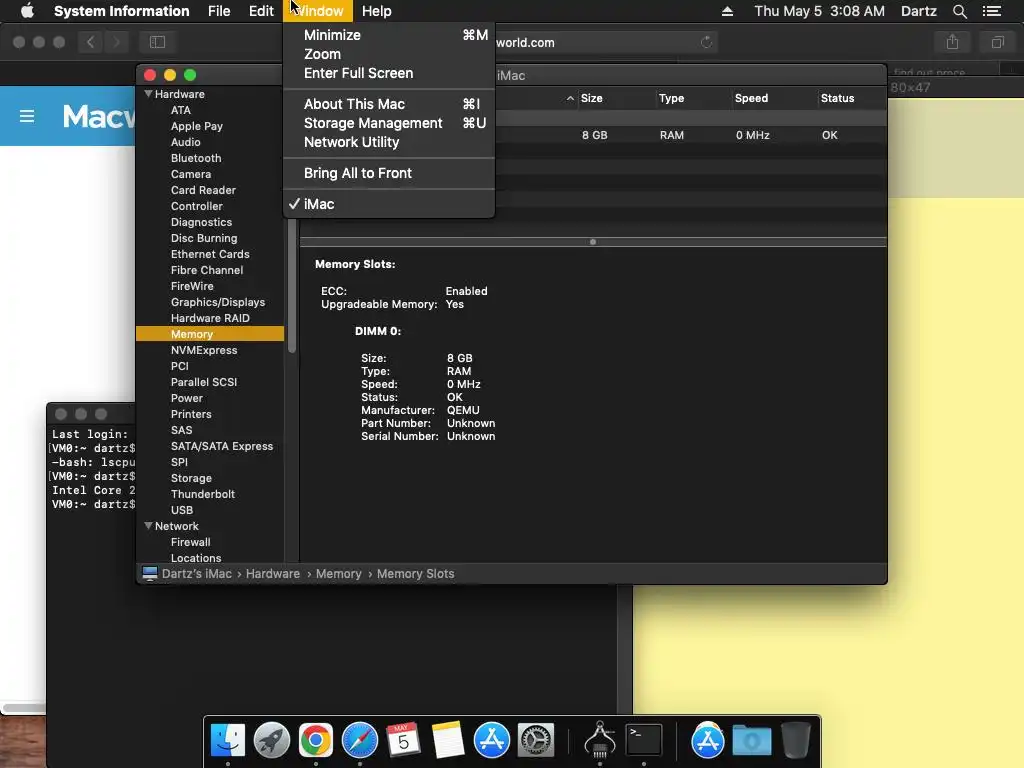Select USB in hardware list

[x=182, y=510]
